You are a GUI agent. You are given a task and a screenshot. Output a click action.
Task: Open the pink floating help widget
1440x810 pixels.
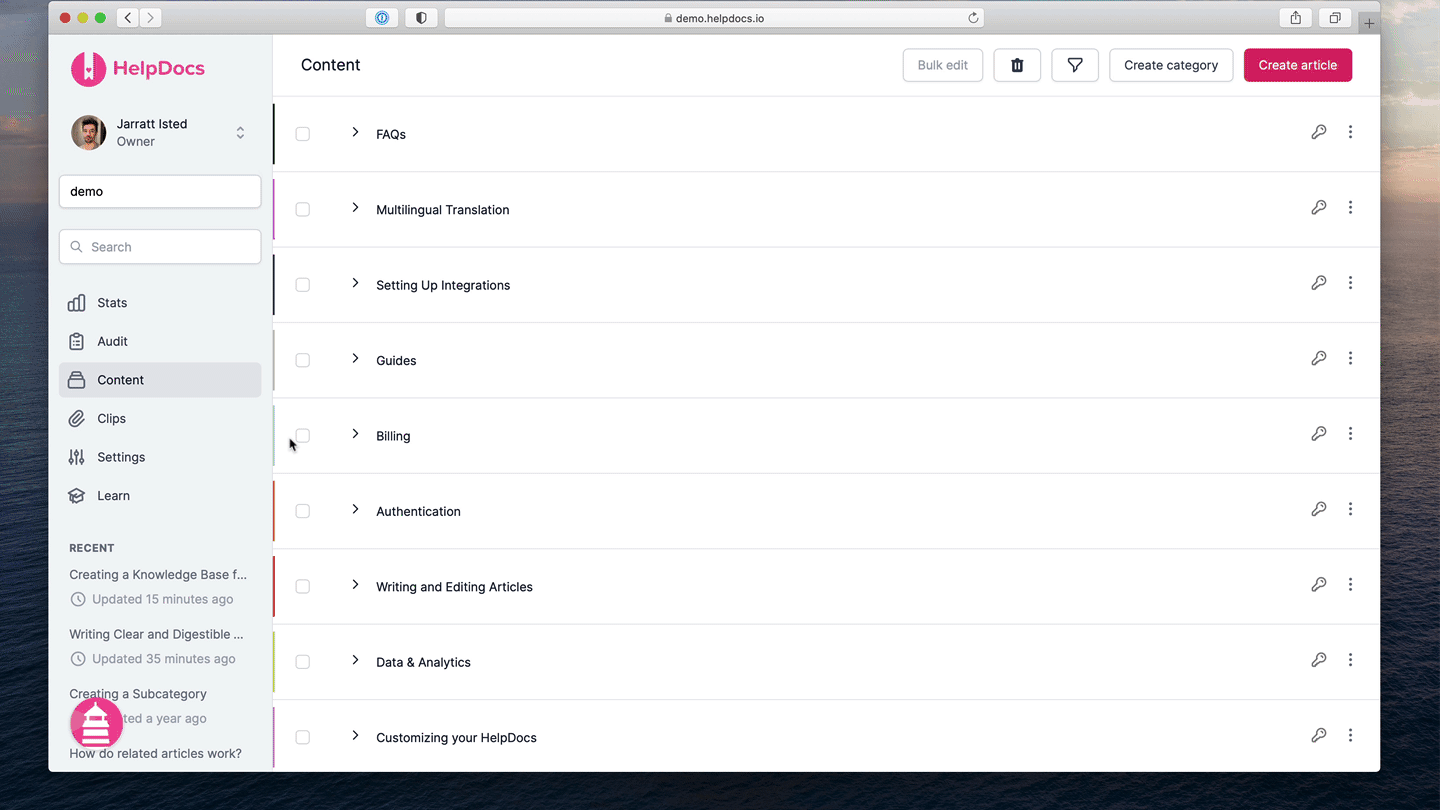click(96, 723)
